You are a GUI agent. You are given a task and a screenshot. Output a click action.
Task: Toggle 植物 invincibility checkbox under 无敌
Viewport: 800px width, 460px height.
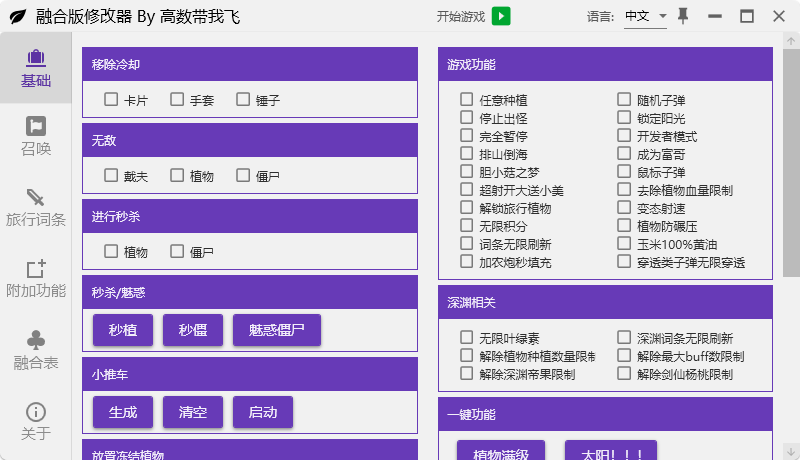[x=177, y=175]
